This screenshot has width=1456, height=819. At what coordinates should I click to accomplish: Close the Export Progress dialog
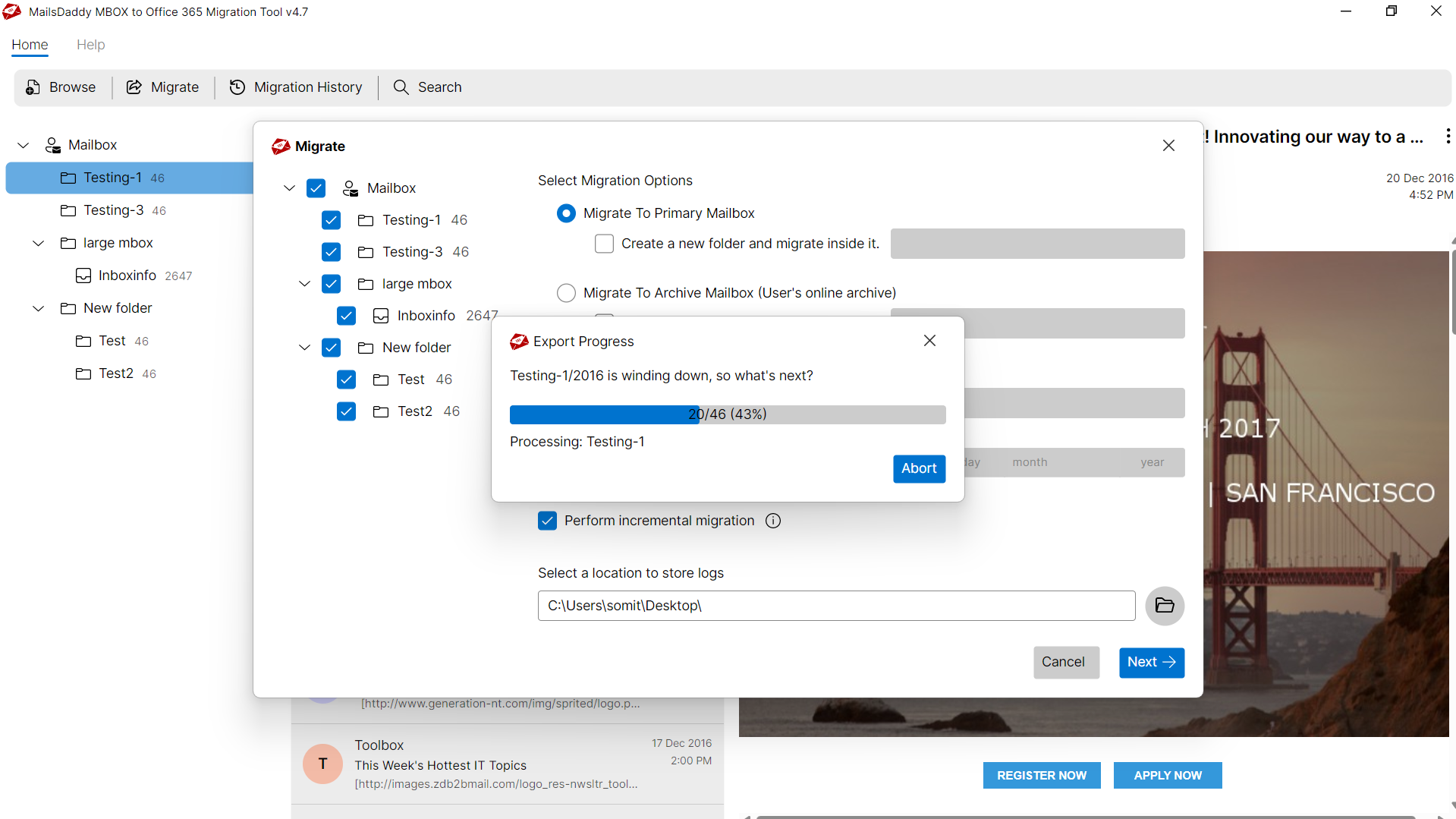point(930,341)
